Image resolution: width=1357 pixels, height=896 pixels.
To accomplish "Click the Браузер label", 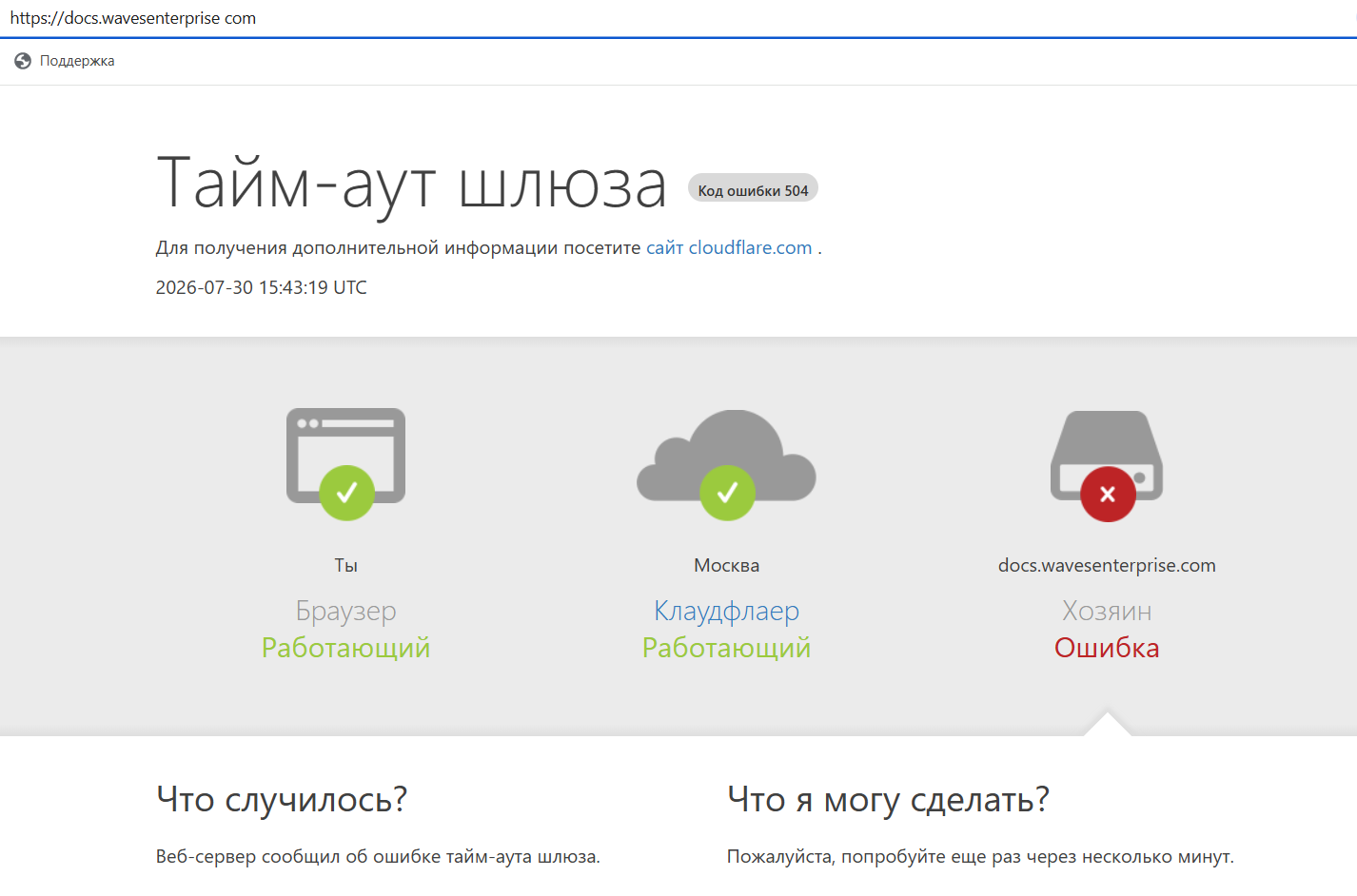I will [346, 611].
